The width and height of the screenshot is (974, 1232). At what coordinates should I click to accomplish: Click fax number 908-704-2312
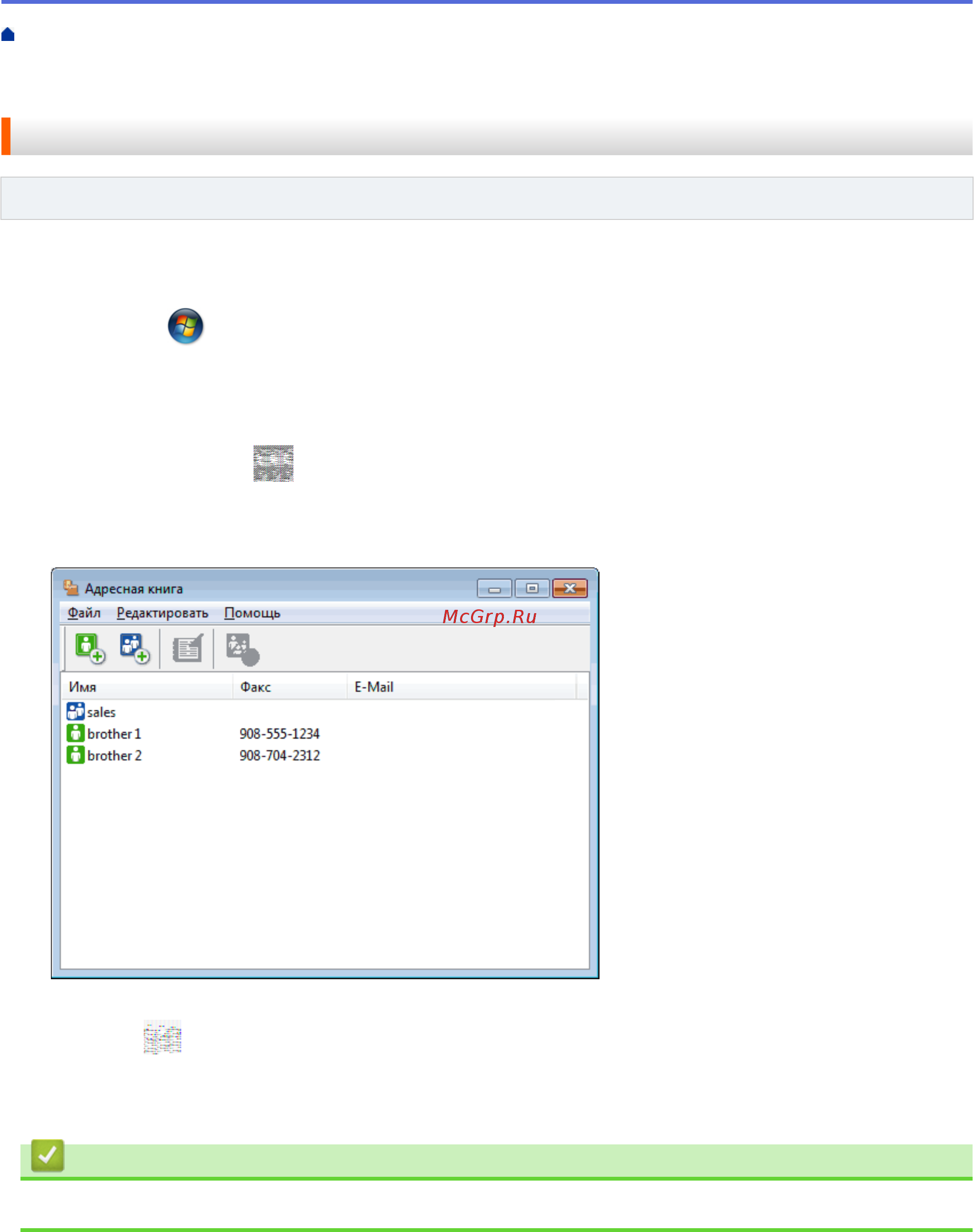(x=279, y=755)
